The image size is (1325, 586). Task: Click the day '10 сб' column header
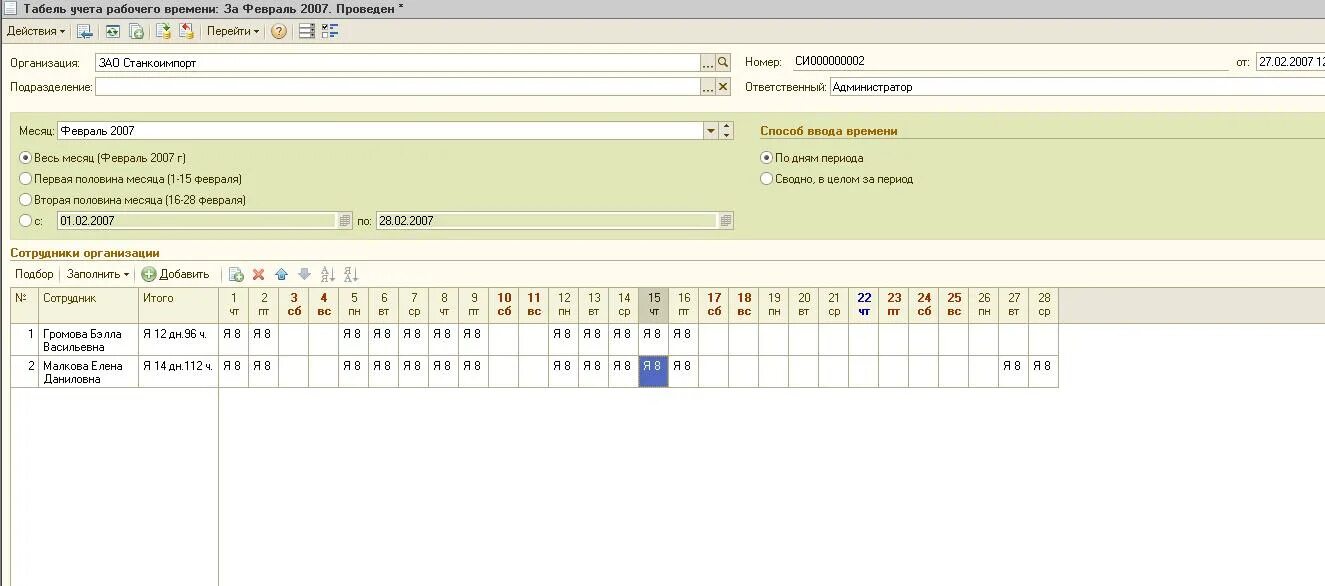504,305
